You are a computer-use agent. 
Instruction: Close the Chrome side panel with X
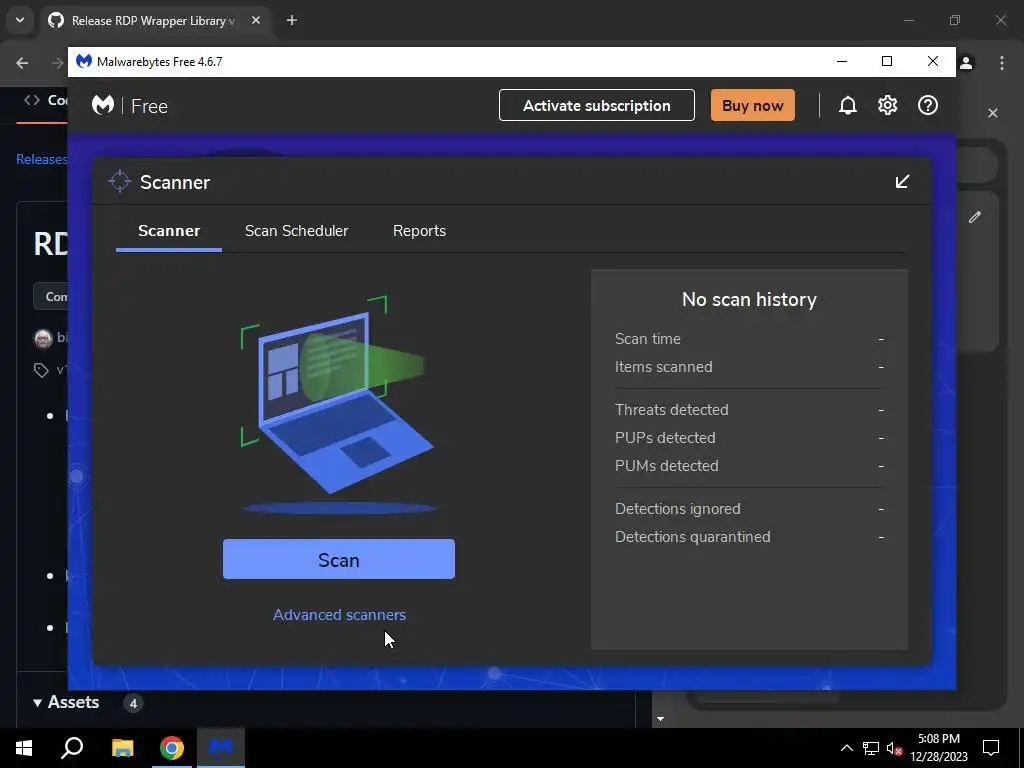click(x=993, y=113)
